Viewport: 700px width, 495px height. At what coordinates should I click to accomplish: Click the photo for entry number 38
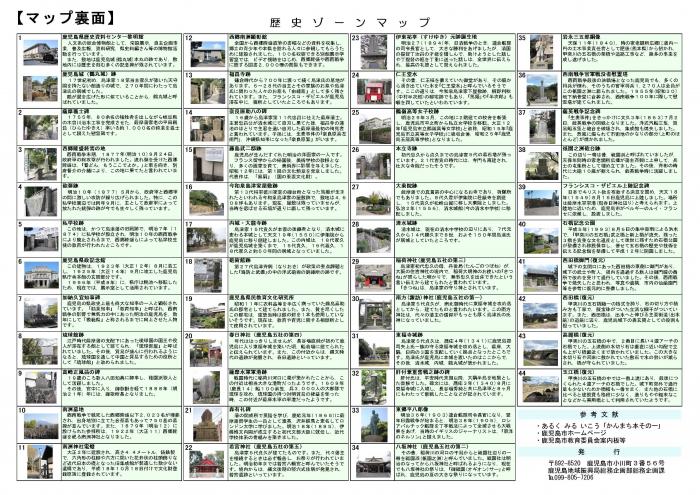tap(541, 165)
